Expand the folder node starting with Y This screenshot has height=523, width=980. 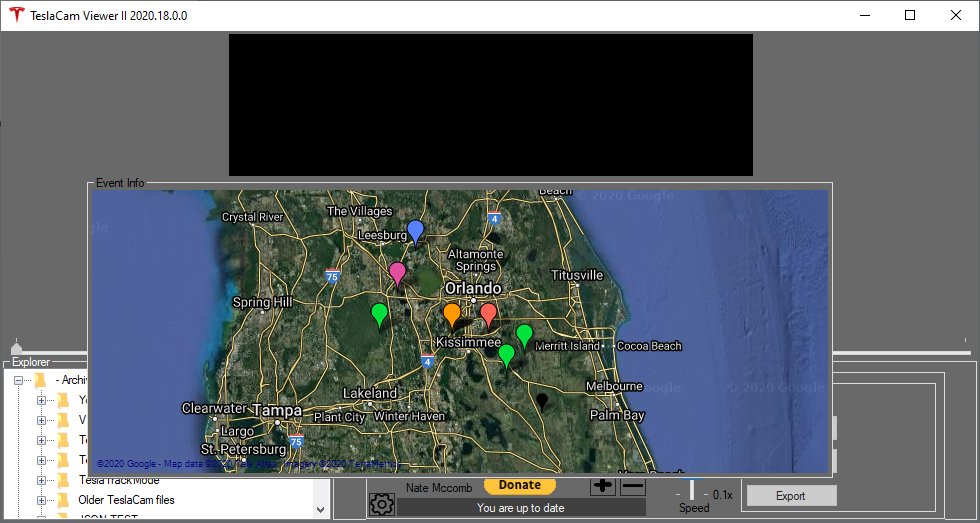pos(41,400)
